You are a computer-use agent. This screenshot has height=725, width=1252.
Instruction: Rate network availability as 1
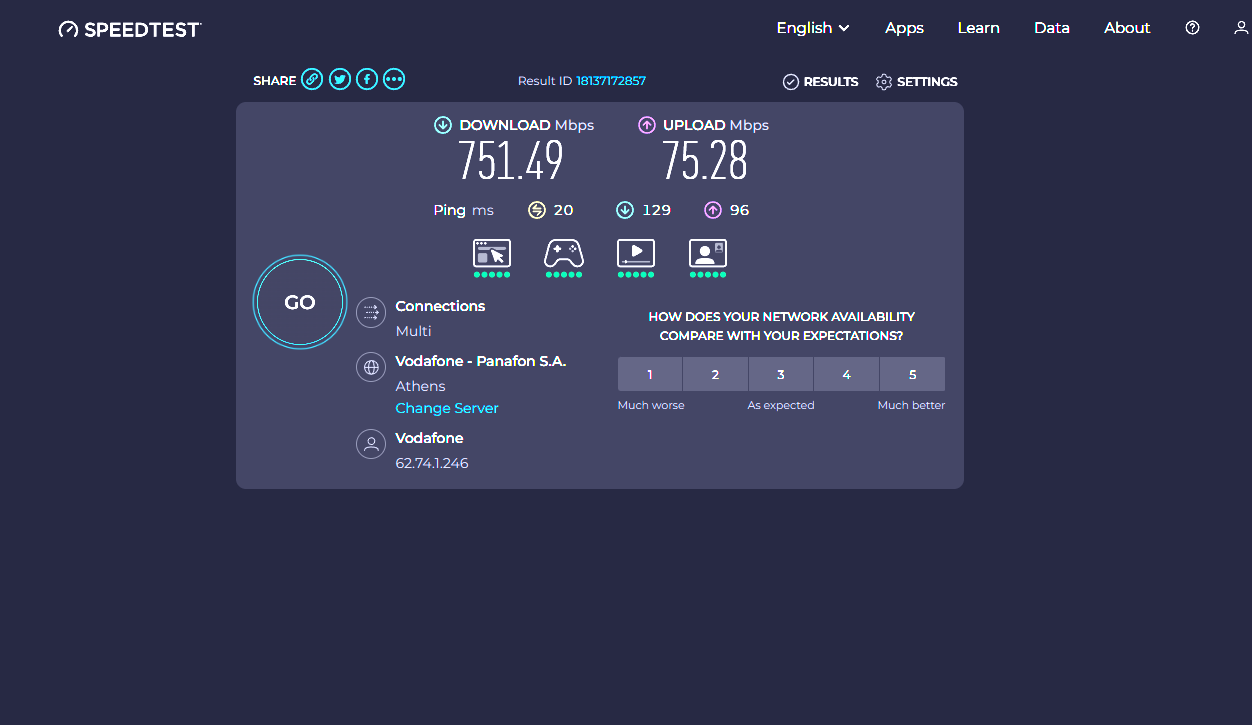[650, 374]
